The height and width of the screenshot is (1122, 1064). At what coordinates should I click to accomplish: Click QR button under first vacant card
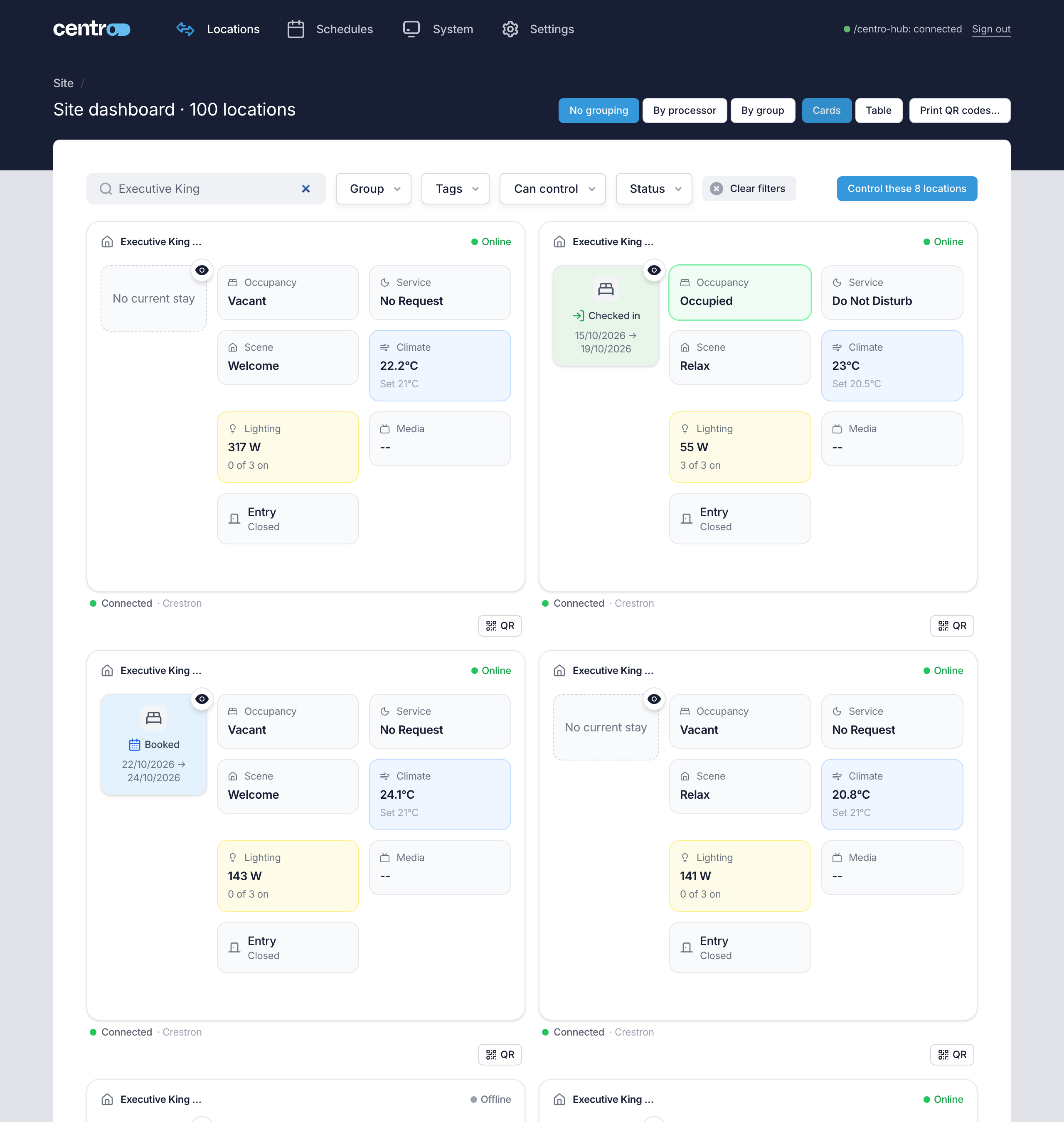pyautogui.click(x=500, y=626)
